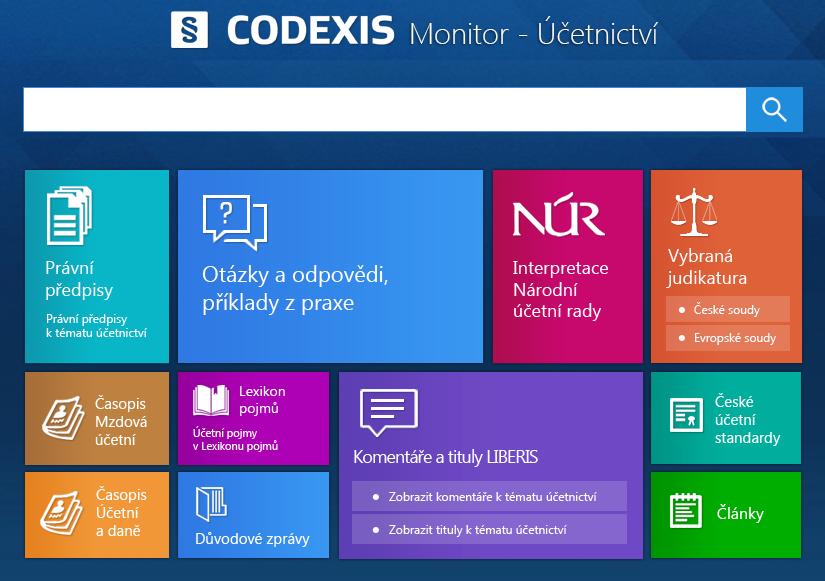
Task: Click the comment bubble icon for Komentáře
Action: click(389, 412)
